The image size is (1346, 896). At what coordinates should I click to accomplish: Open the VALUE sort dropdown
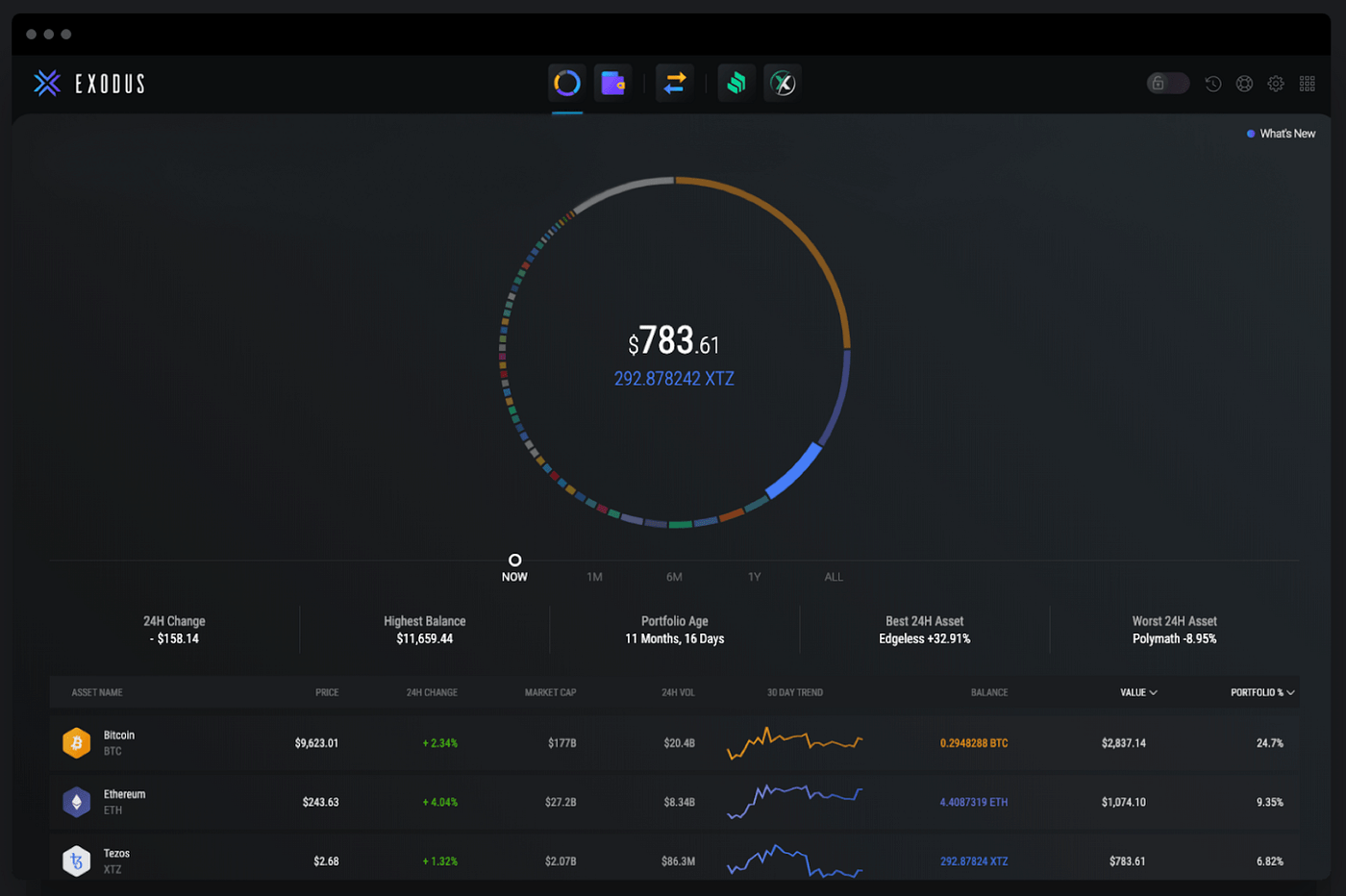click(1138, 692)
